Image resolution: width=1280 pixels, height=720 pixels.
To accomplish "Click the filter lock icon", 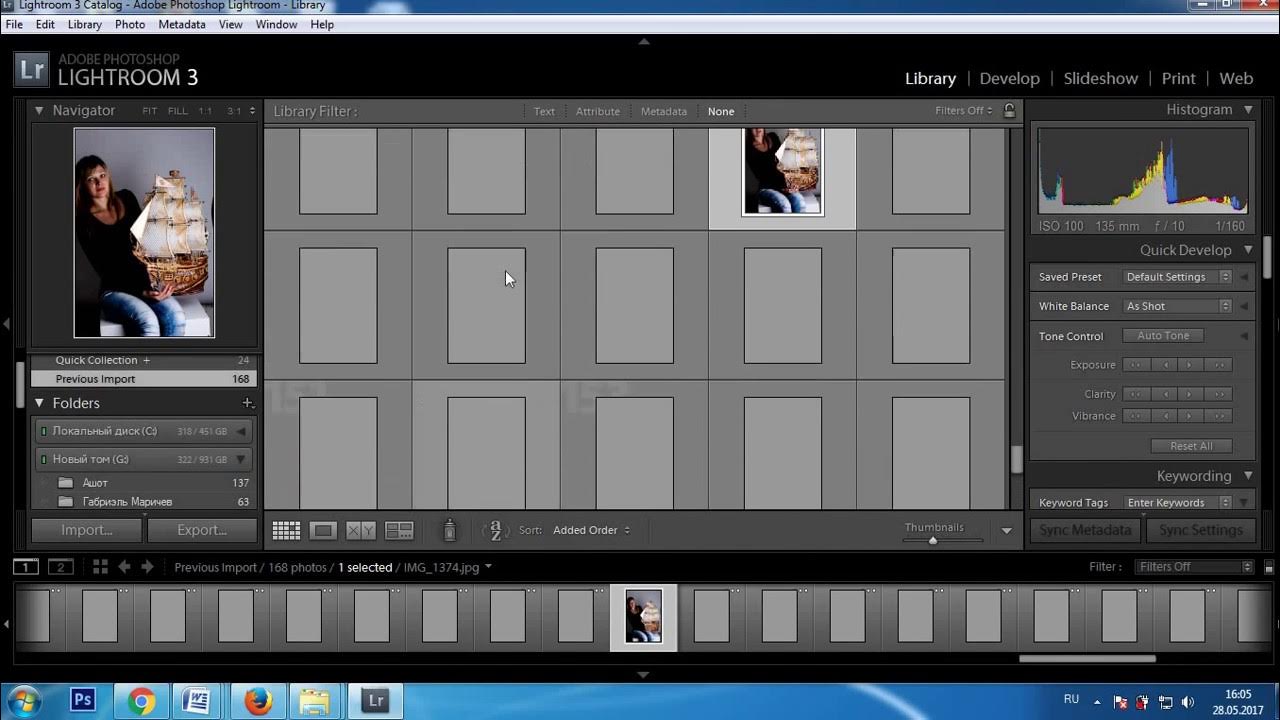I will tap(1009, 111).
